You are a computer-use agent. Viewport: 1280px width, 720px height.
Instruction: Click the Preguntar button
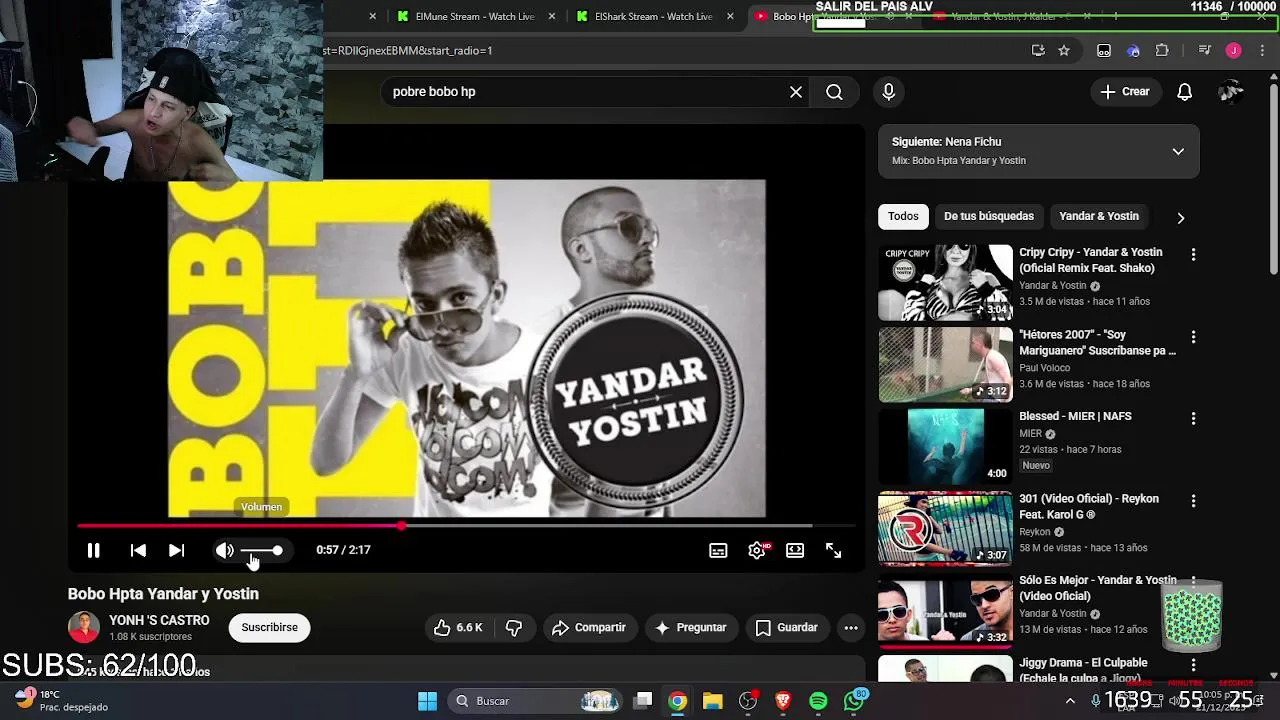coord(690,628)
